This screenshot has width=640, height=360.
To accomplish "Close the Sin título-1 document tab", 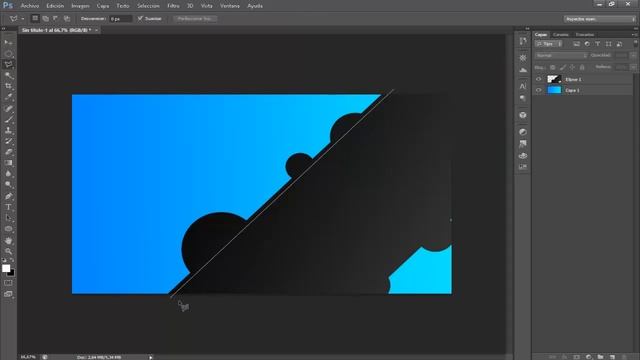I will pos(97,30).
